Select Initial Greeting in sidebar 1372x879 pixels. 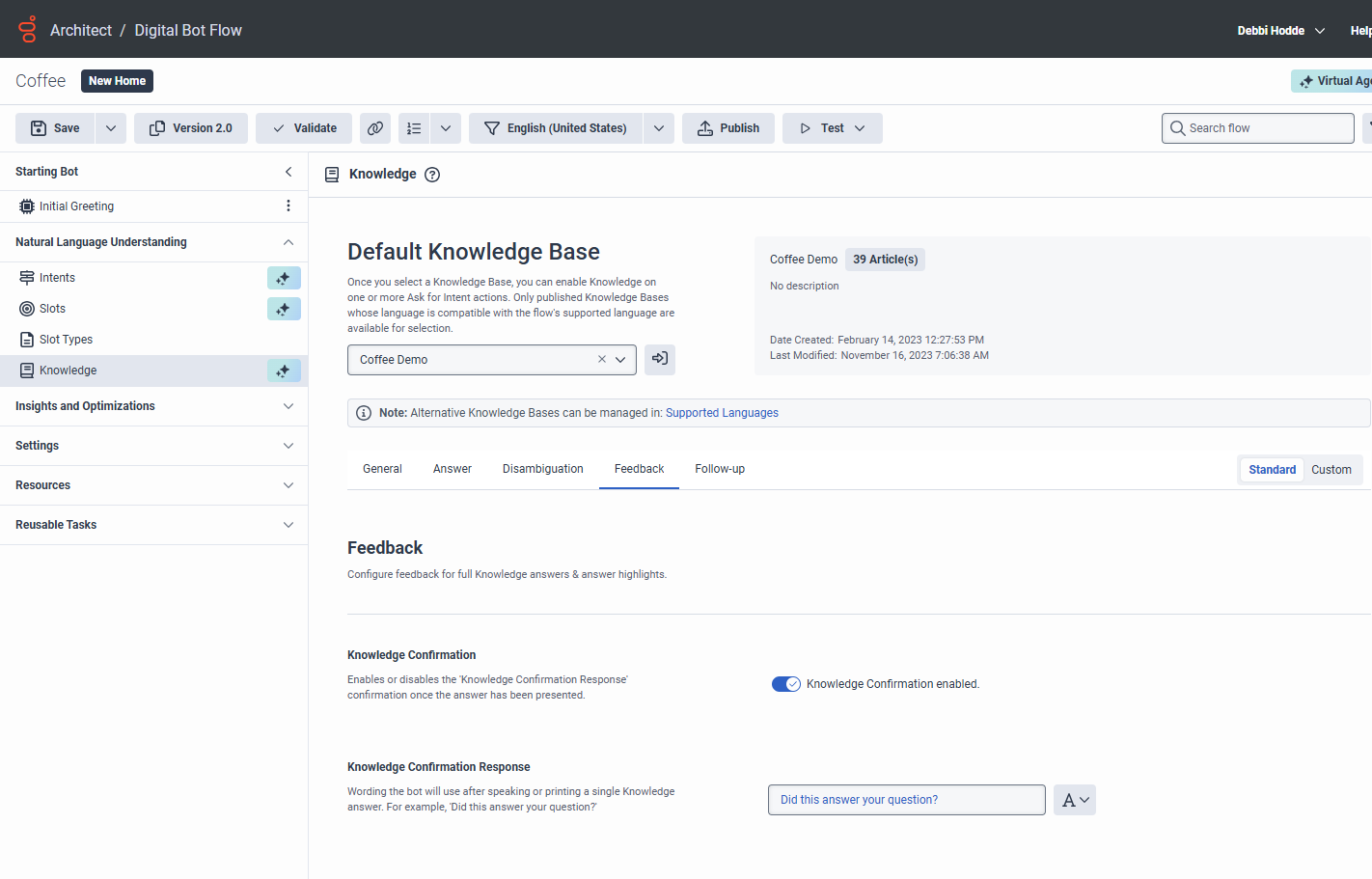76,206
